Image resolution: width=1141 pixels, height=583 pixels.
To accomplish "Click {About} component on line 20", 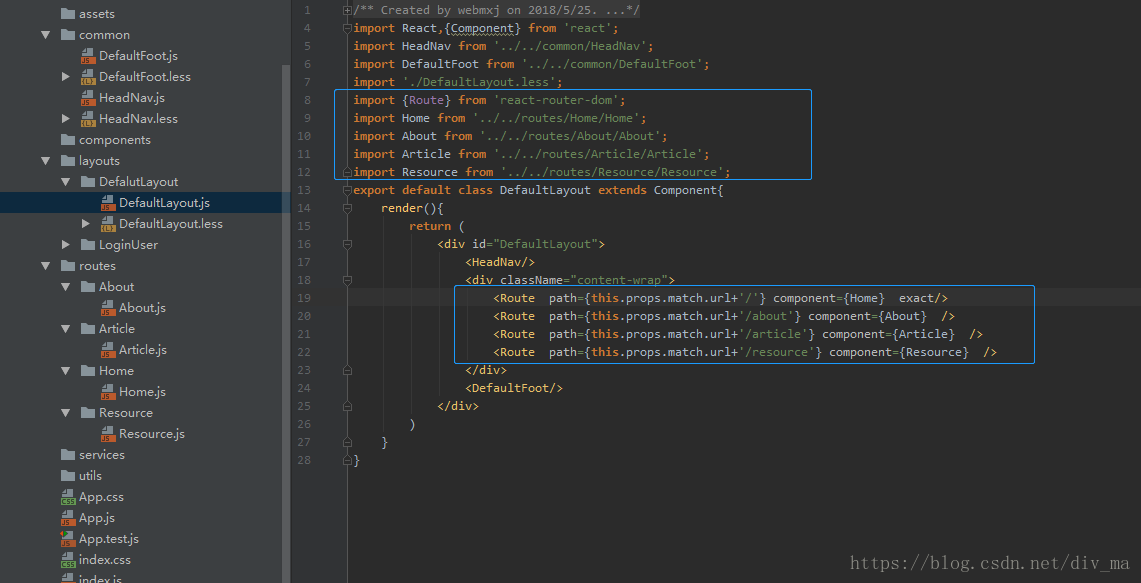I will [x=902, y=317].
